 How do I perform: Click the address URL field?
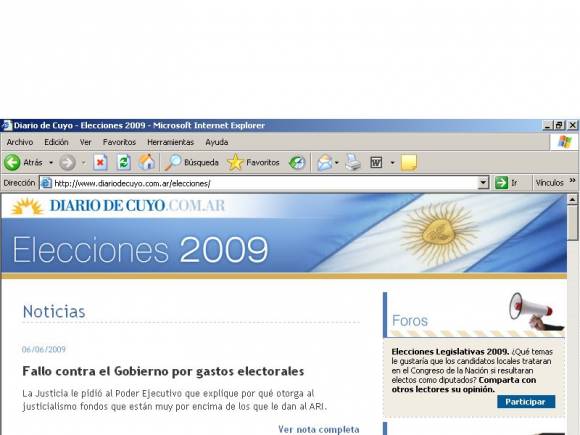pyautogui.click(x=264, y=183)
